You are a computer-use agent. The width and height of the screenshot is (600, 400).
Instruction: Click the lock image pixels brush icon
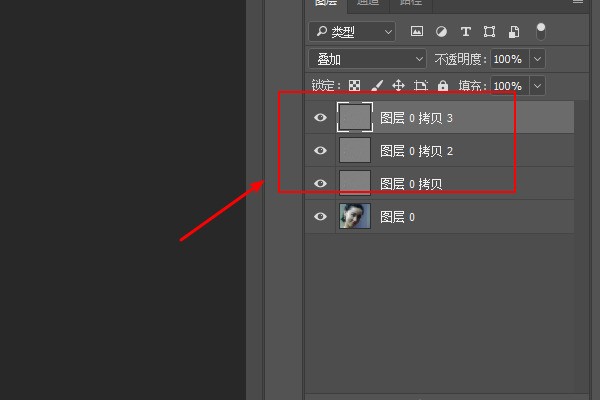click(377, 86)
